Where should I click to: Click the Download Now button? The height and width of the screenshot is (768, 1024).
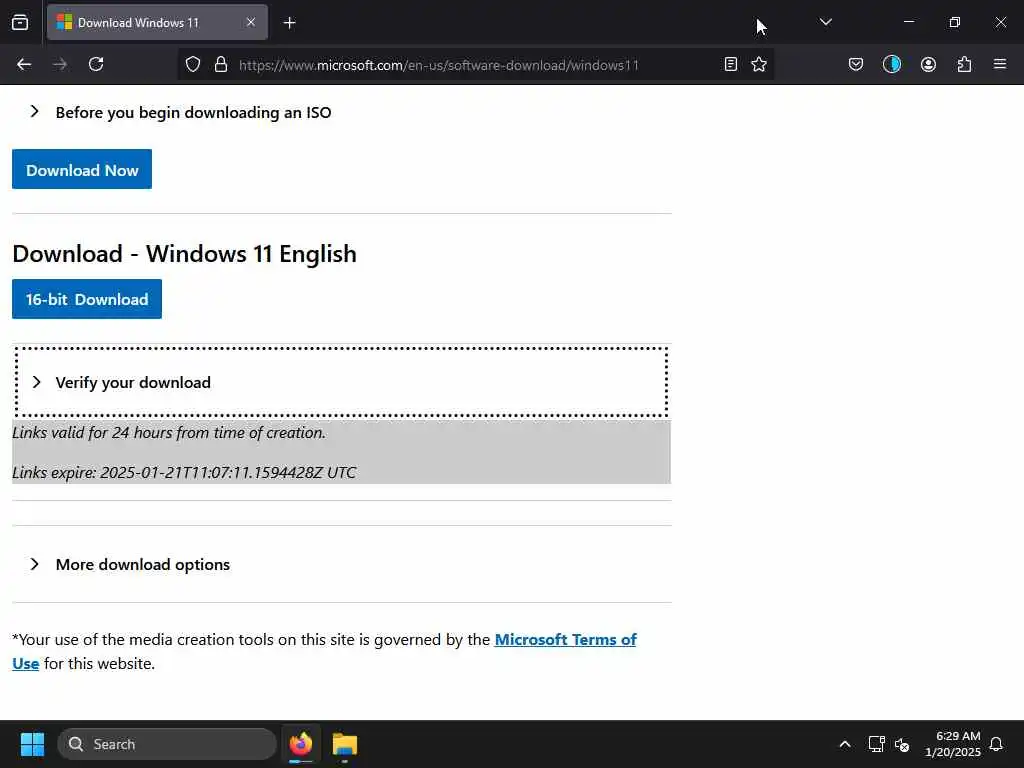(x=82, y=170)
